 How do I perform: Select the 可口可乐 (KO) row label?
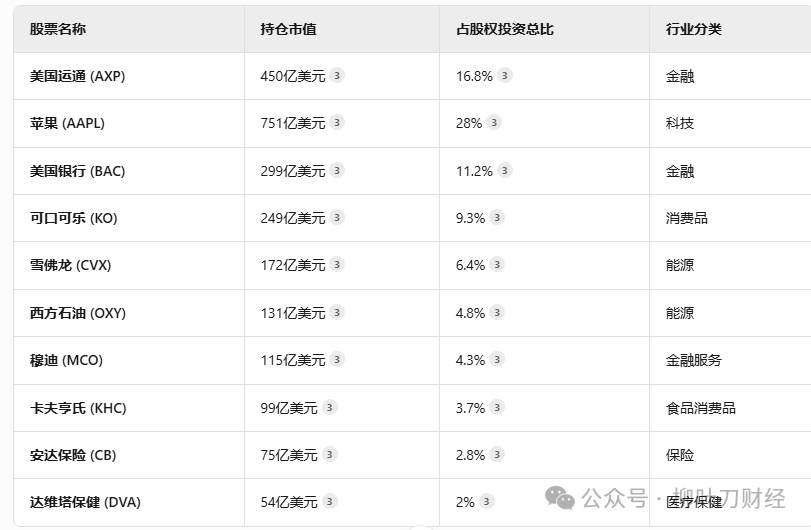coord(73,218)
